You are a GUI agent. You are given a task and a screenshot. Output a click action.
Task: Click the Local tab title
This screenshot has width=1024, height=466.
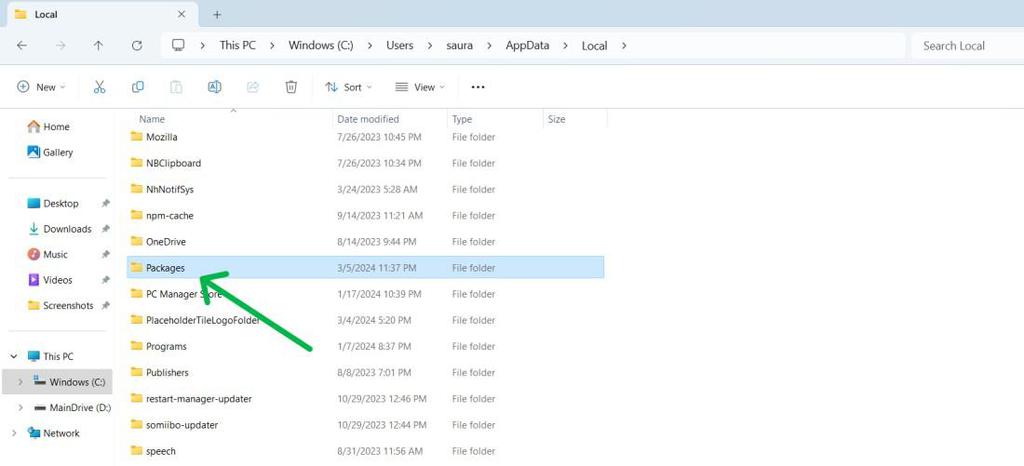coord(46,14)
